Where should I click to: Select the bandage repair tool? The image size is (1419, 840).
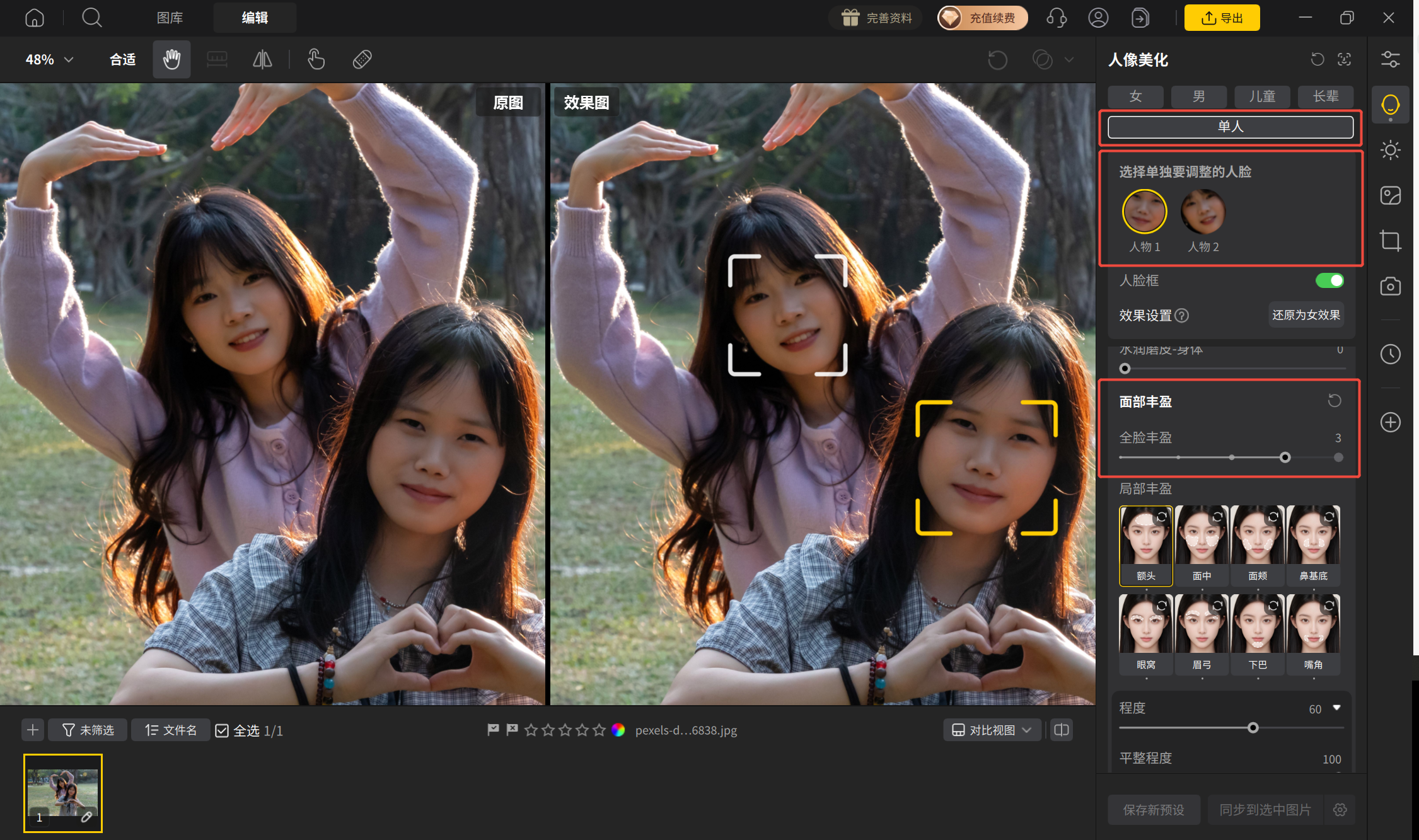click(x=362, y=59)
